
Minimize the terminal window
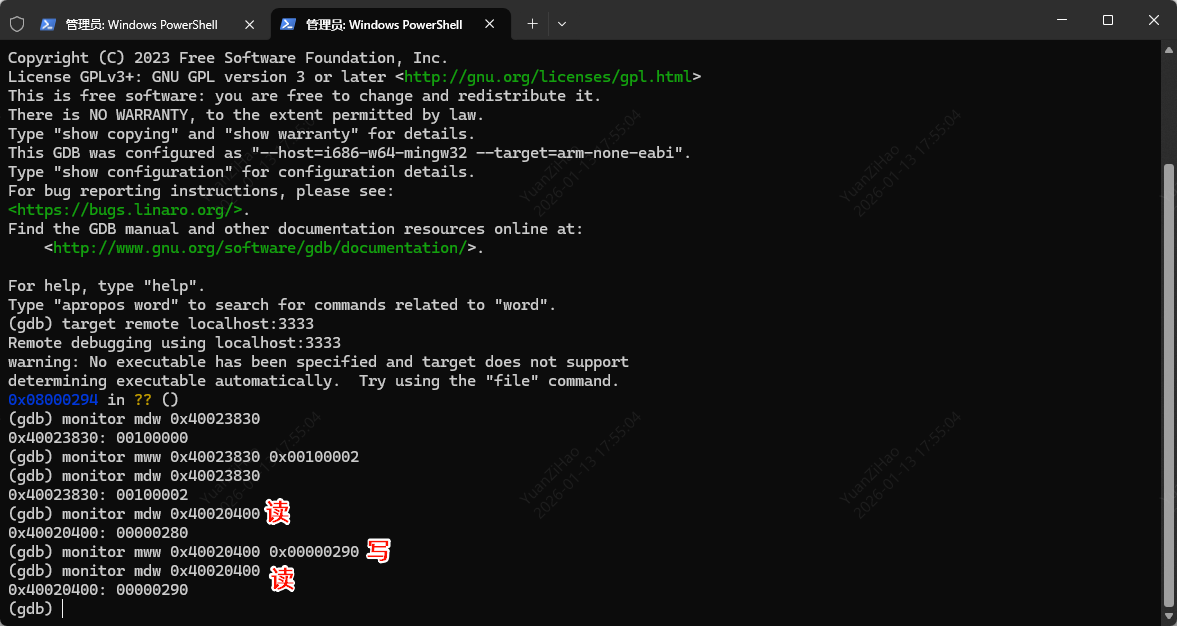tap(1061, 21)
